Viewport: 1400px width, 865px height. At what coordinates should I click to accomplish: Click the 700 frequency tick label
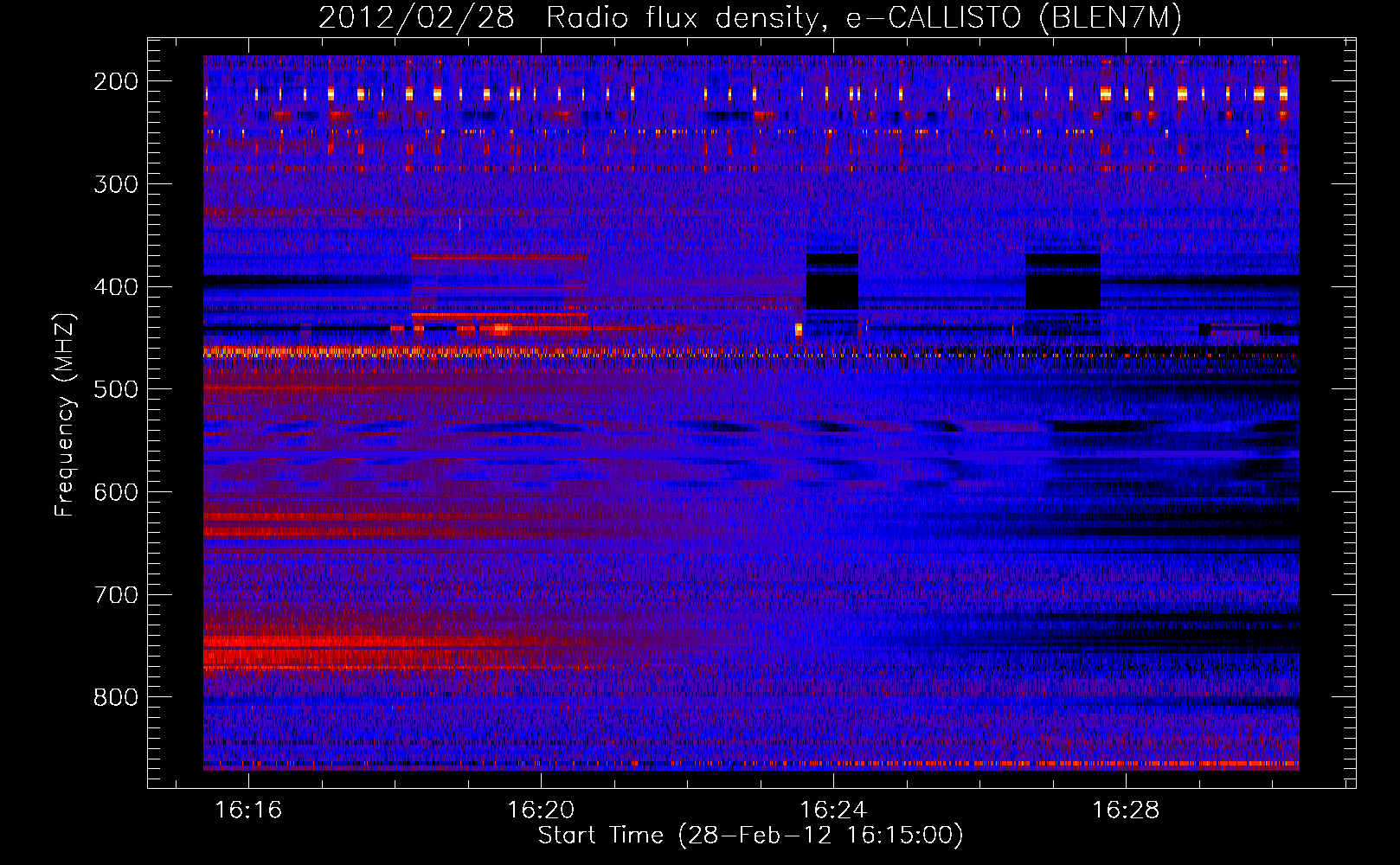116,595
